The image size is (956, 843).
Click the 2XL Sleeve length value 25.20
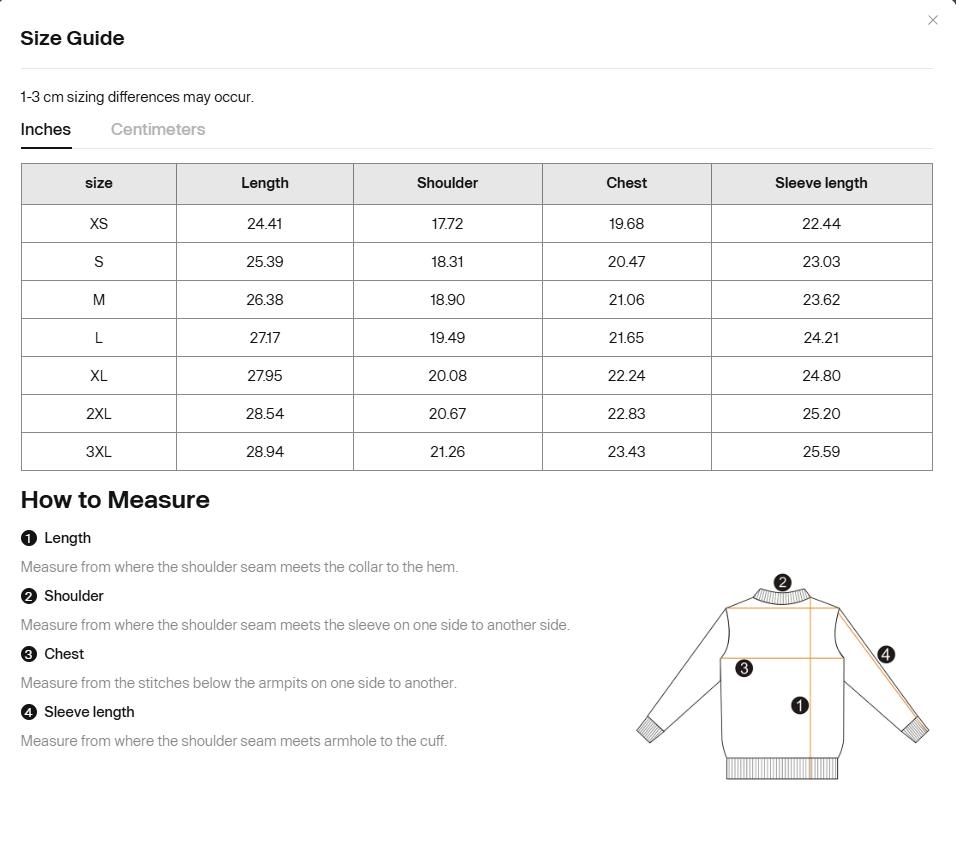pyautogui.click(x=821, y=414)
